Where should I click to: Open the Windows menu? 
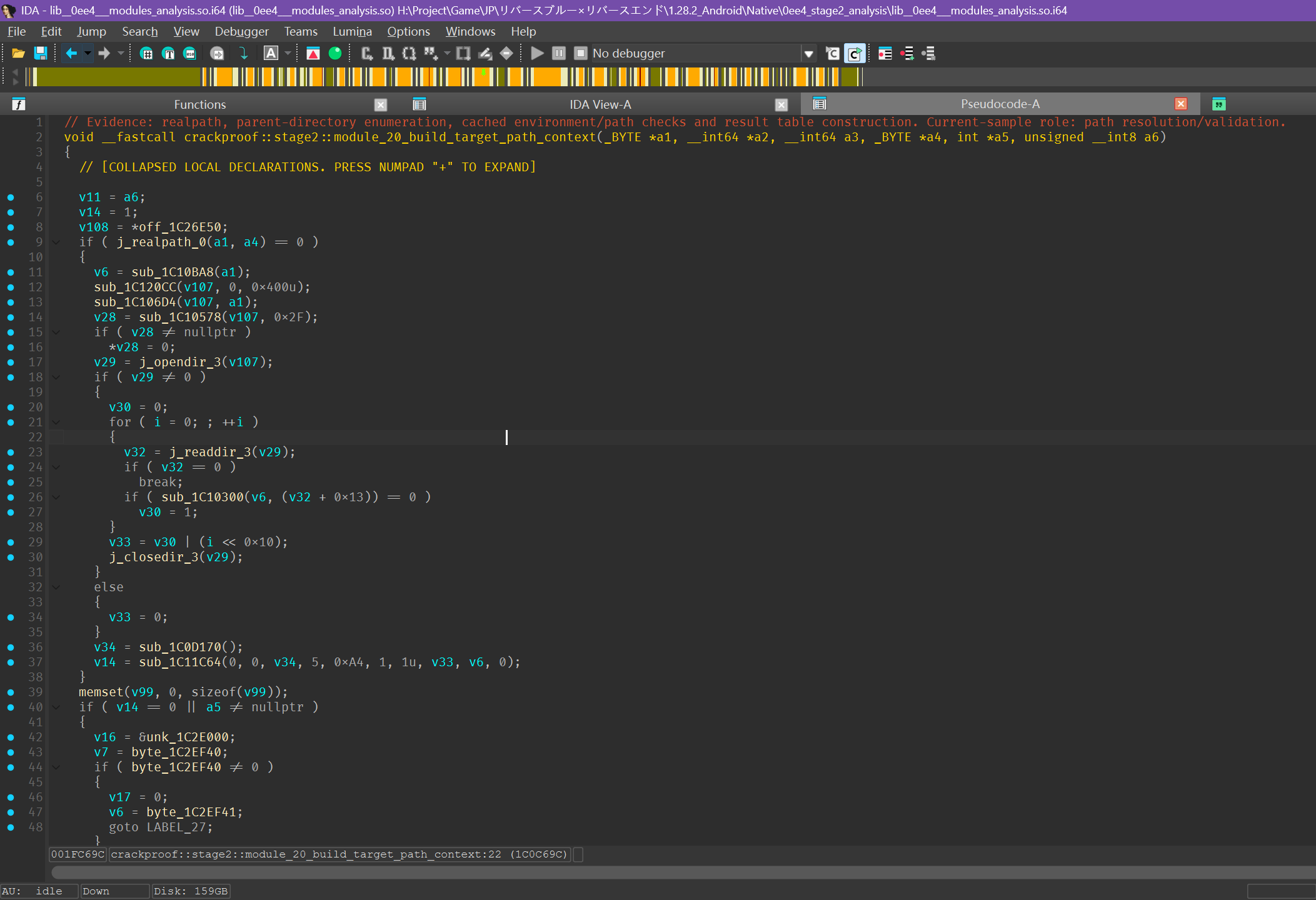(471, 31)
